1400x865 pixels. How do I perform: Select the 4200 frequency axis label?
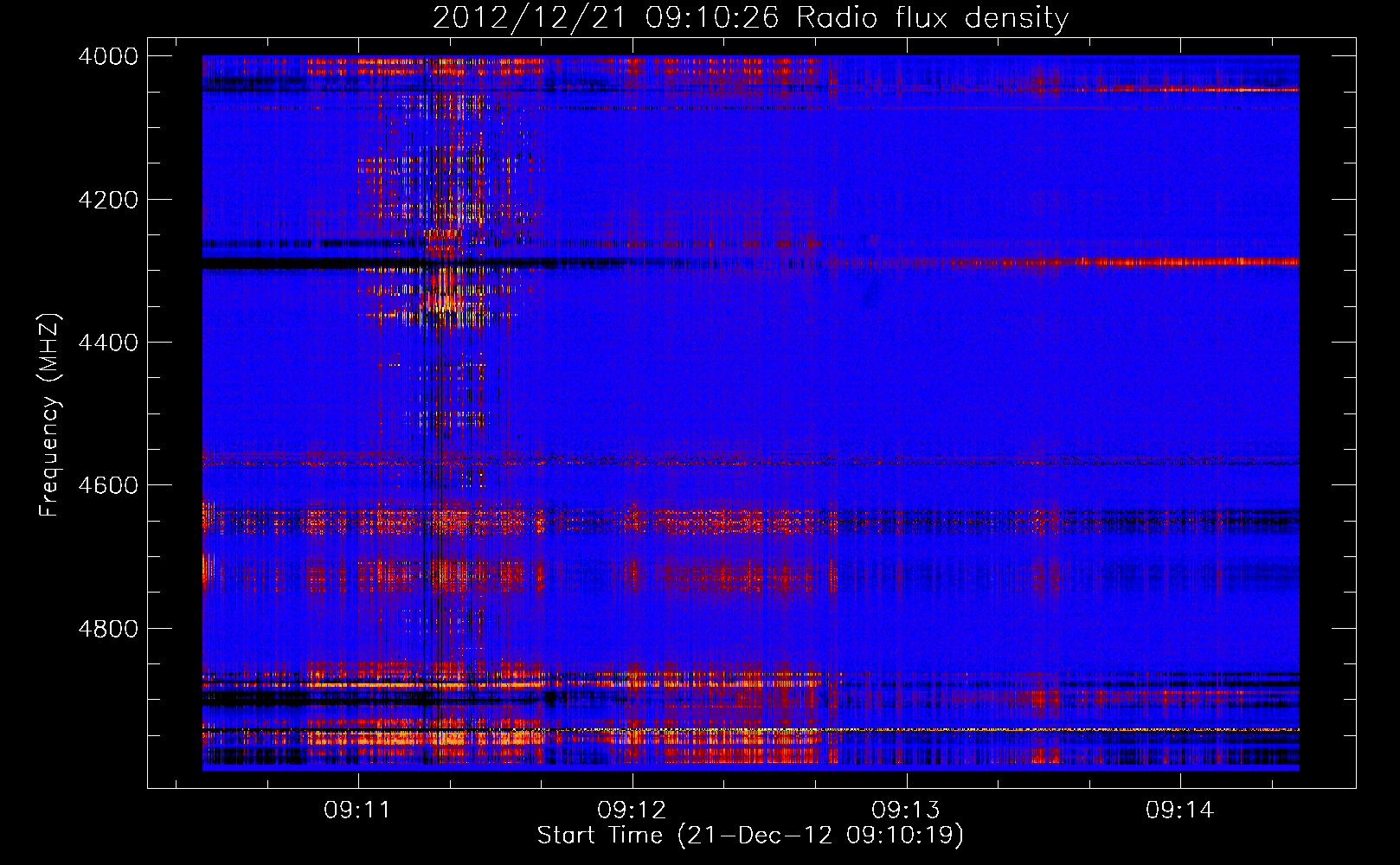[108, 200]
